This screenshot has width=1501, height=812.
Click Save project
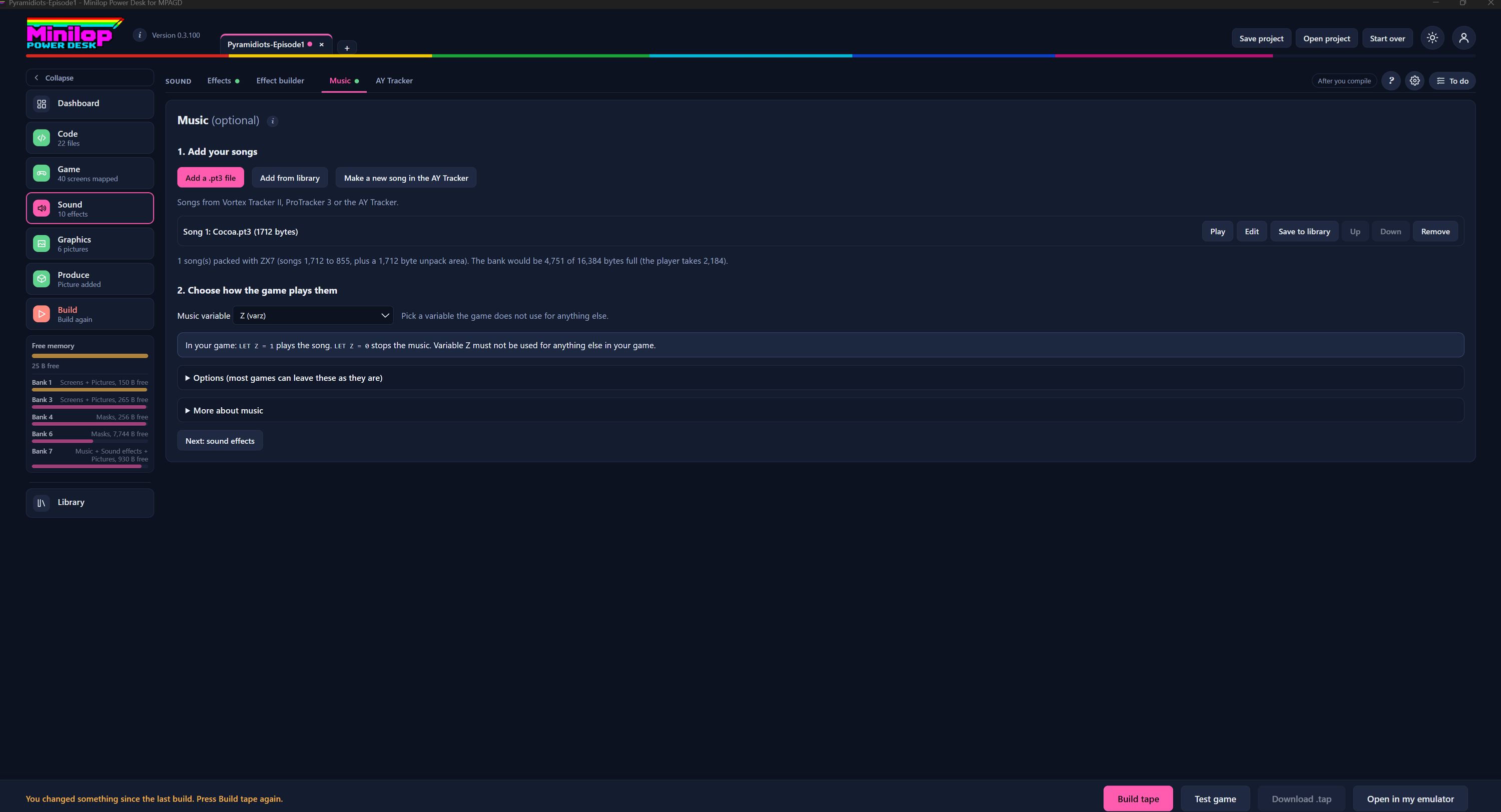pyautogui.click(x=1261, y=39)
